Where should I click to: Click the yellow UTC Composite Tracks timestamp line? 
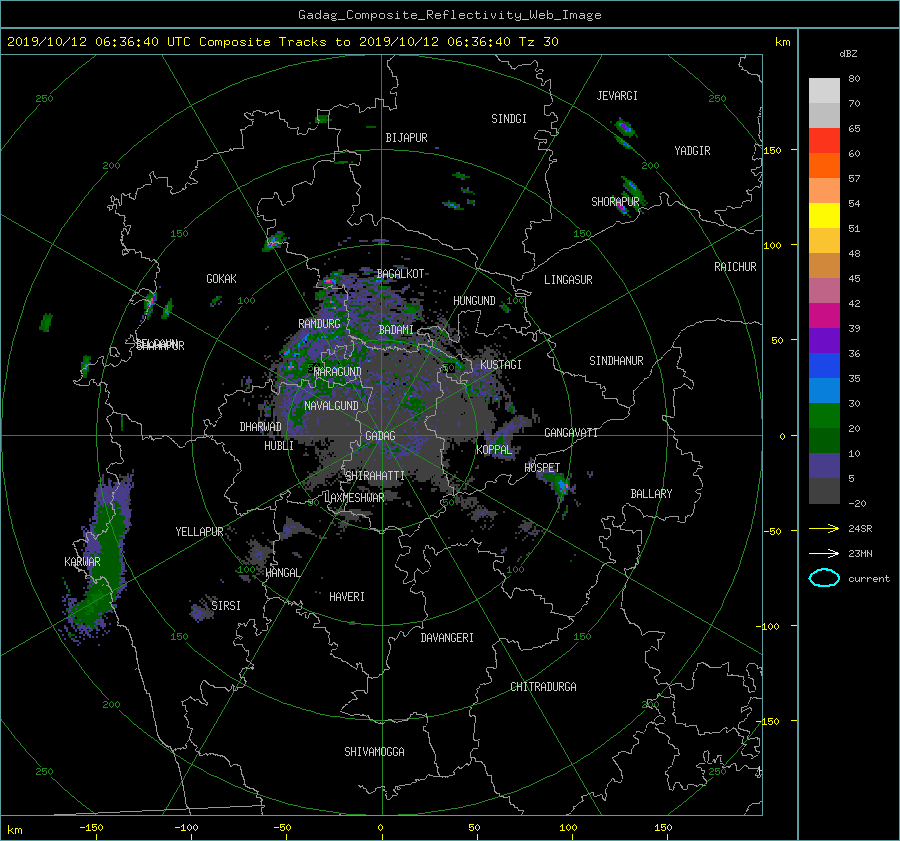coord(282,41)
